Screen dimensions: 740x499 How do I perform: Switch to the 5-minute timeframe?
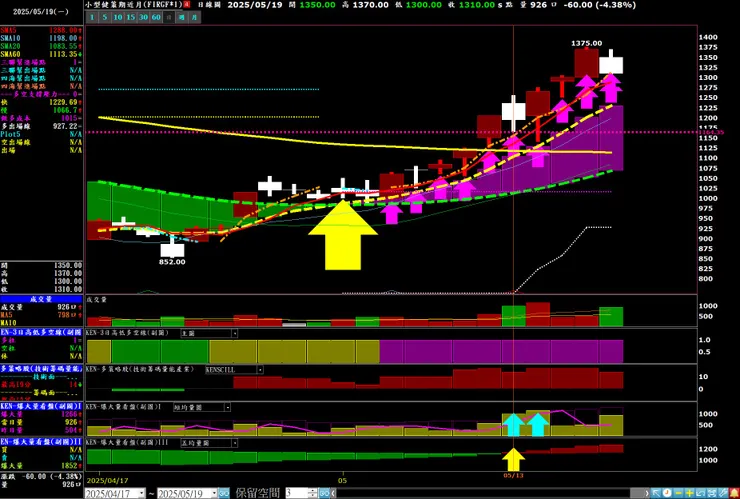pyautogui.click(x=105, y=17)
